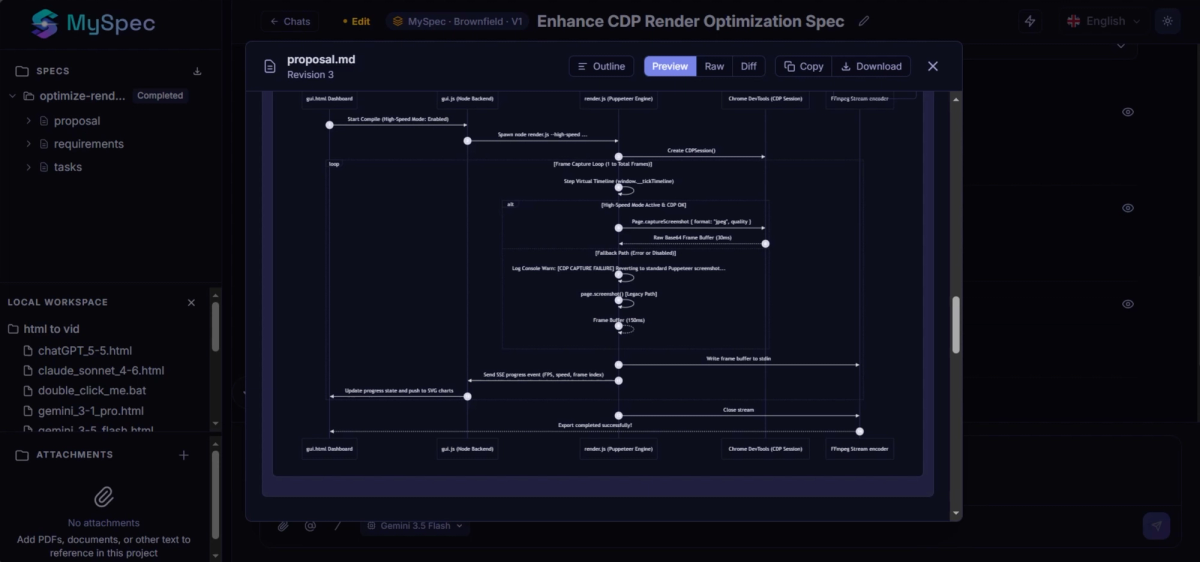Click the html to vid folder icon
The image size is (1200, 562).
[14, 329]
